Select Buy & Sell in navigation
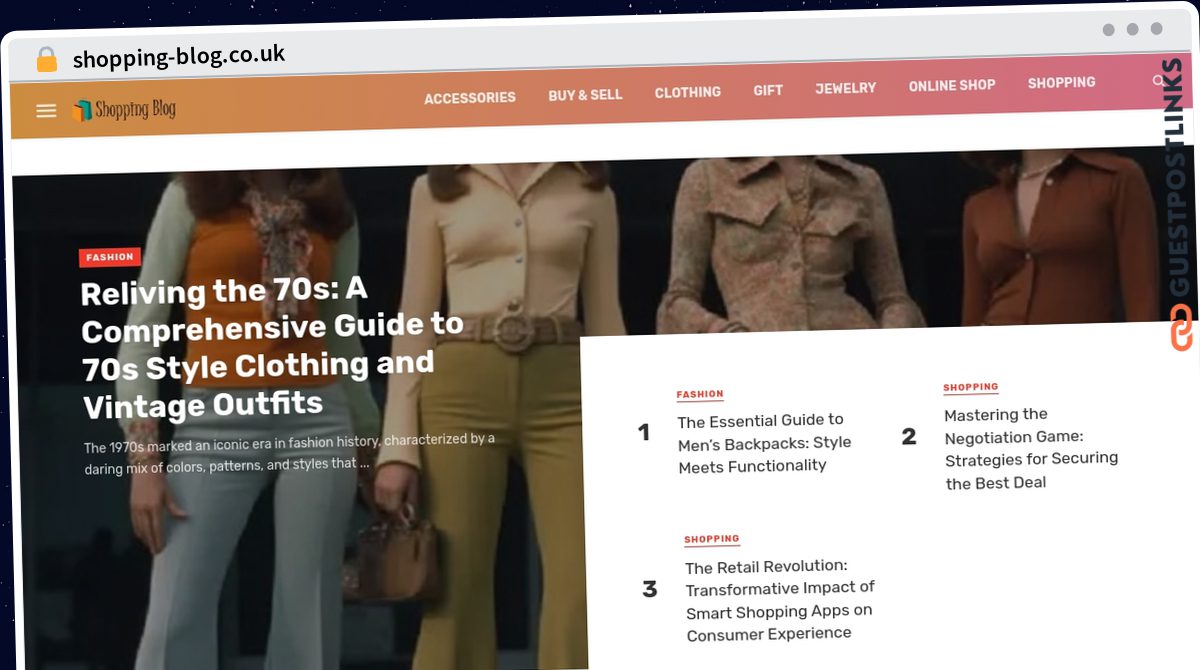This screenshot has width=1200, height=670. point(585,95)
